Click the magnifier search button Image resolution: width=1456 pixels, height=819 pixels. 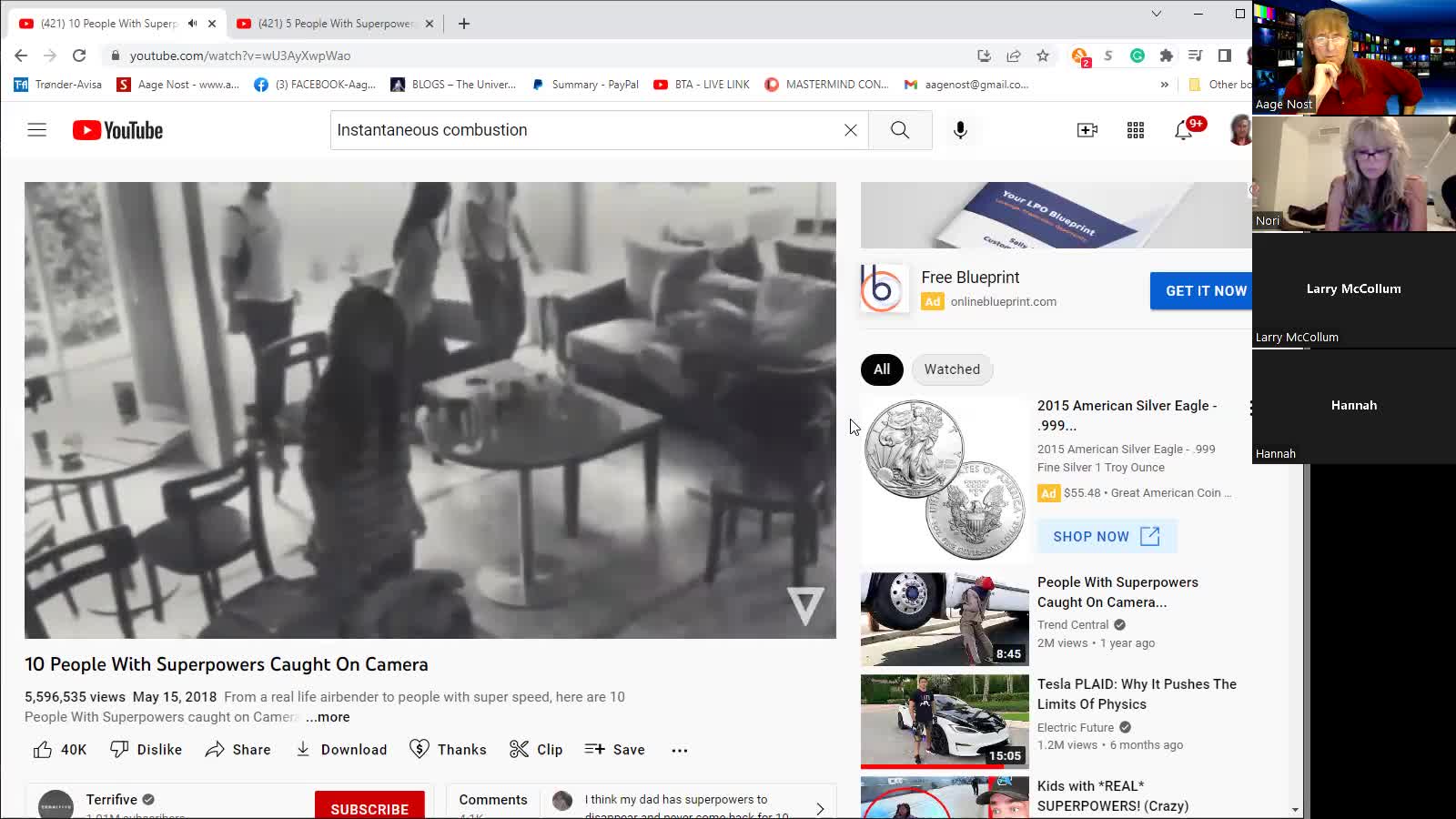pos(900,130)
